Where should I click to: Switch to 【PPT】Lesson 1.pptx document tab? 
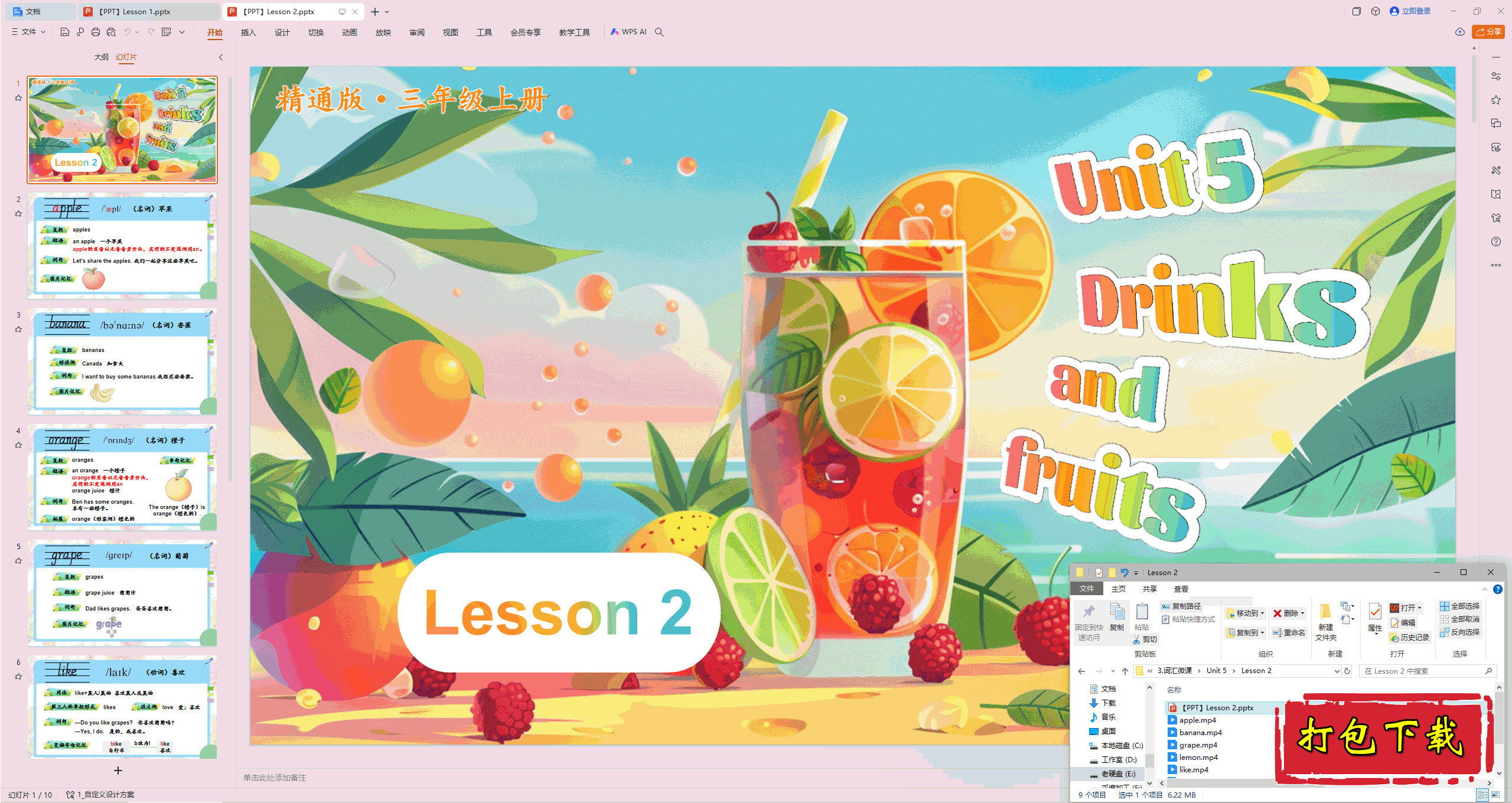click(149, 12)
